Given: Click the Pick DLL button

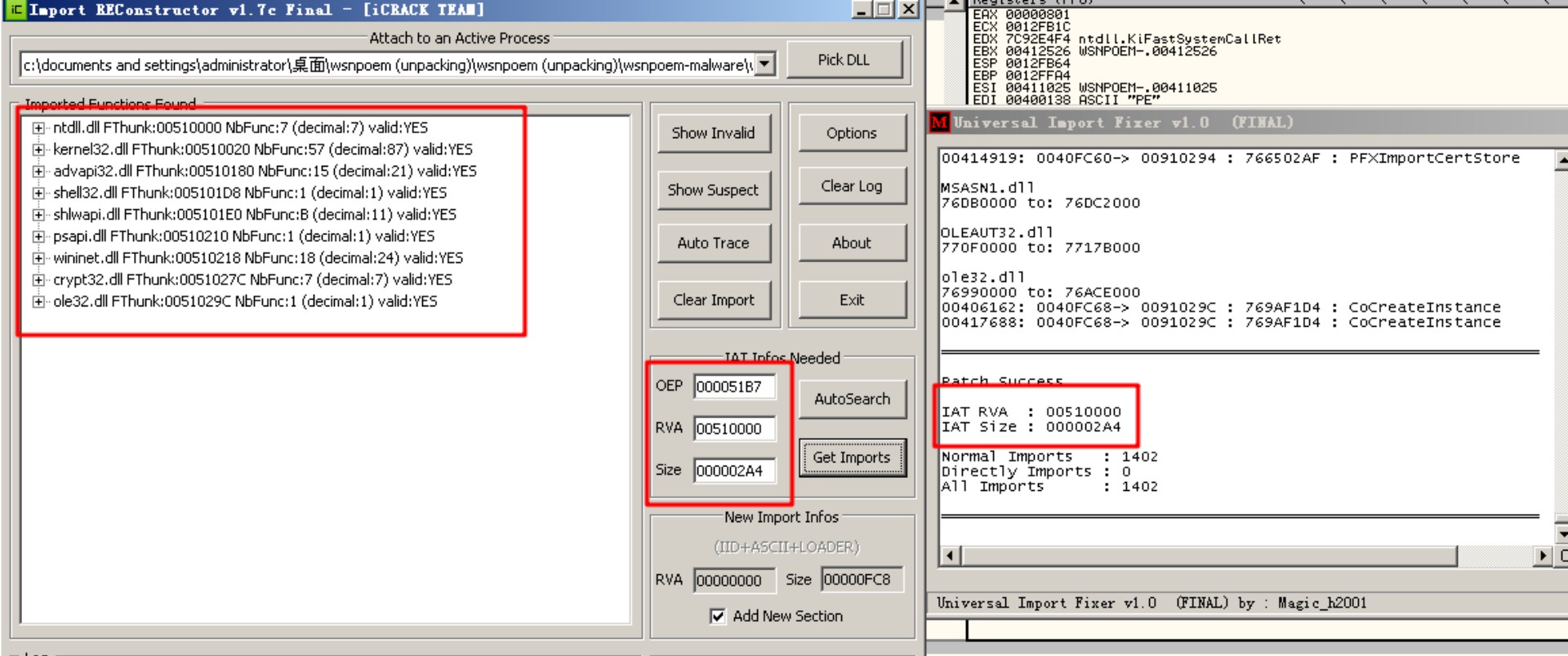Looking at the screenshot, I should [x=844, y=60].
